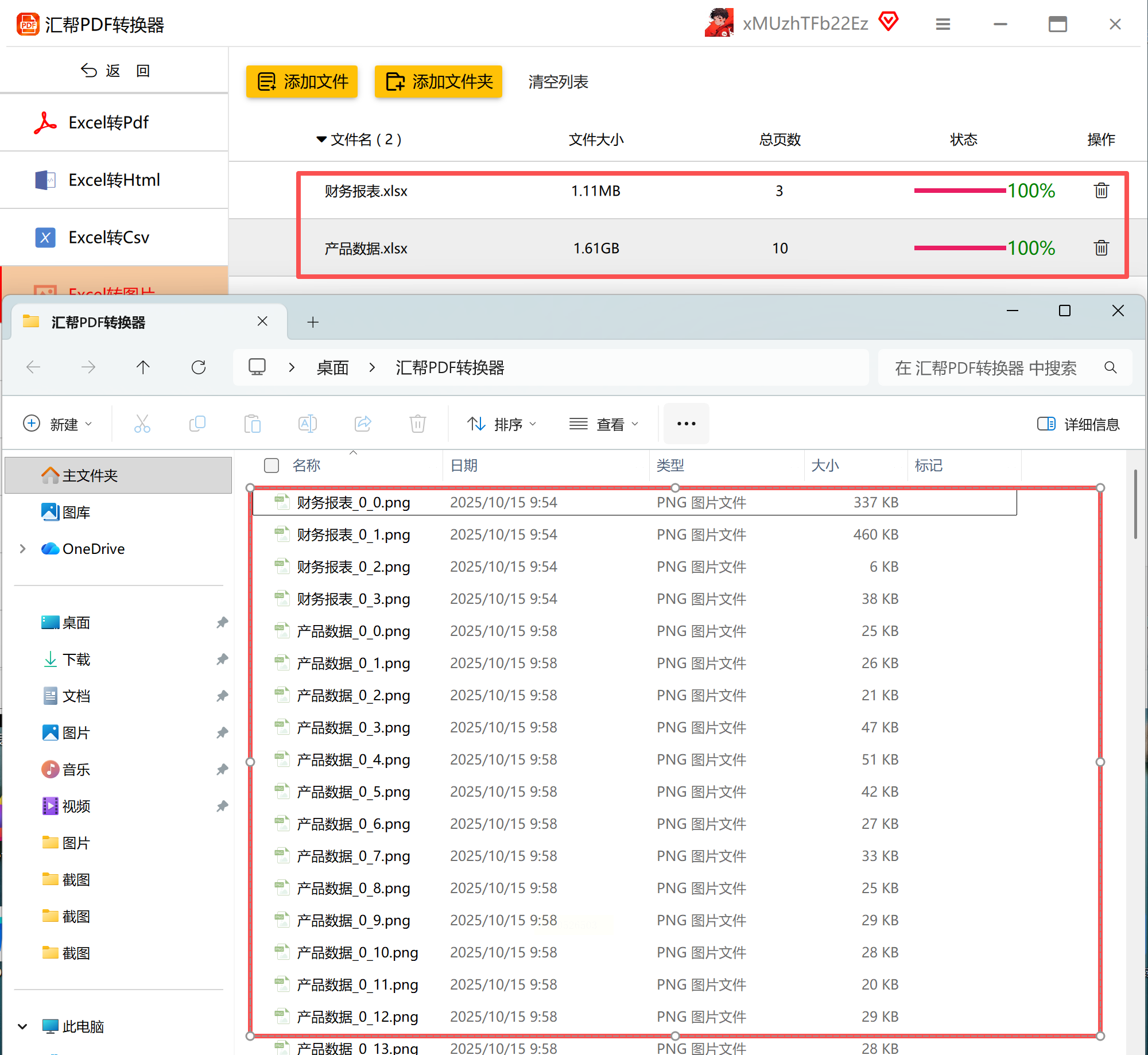The width and height of the screenshot is (1148, 1055).
Task: Open the 排序 sort dropdown
Action: point(502,424)
